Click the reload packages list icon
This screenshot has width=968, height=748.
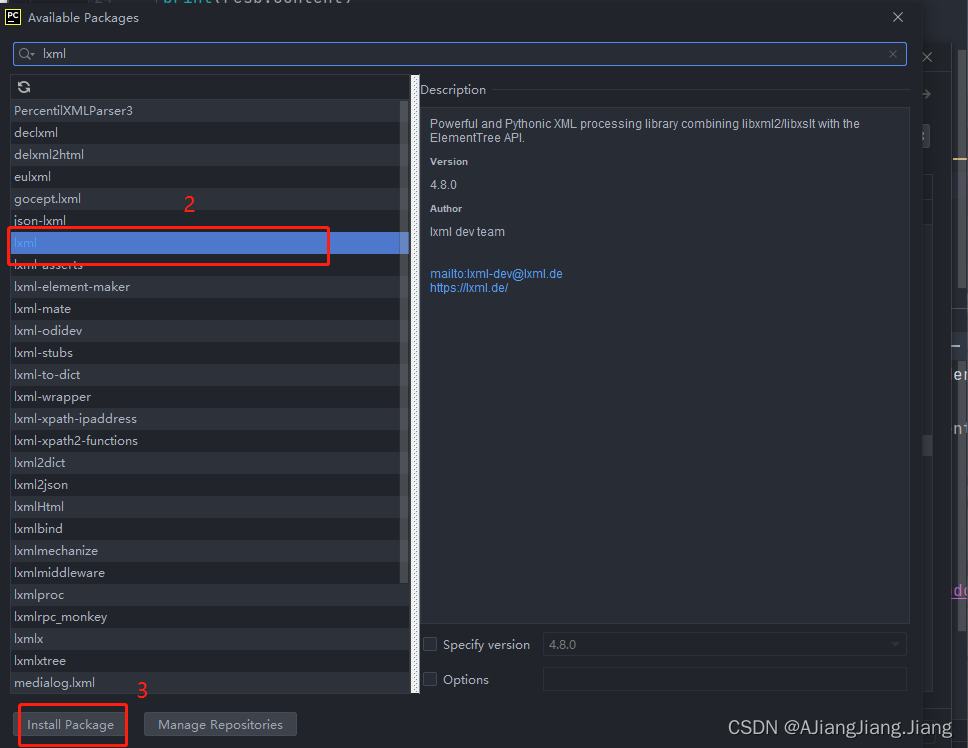(x=24, y=87)
